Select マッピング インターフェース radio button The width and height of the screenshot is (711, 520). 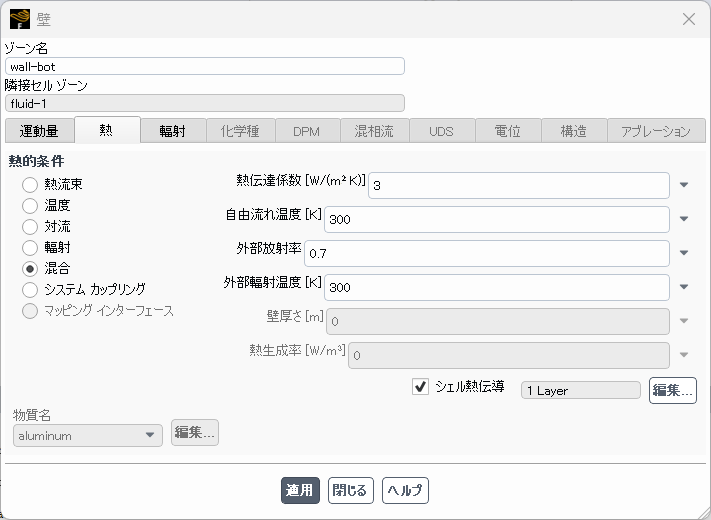(30, 311)
